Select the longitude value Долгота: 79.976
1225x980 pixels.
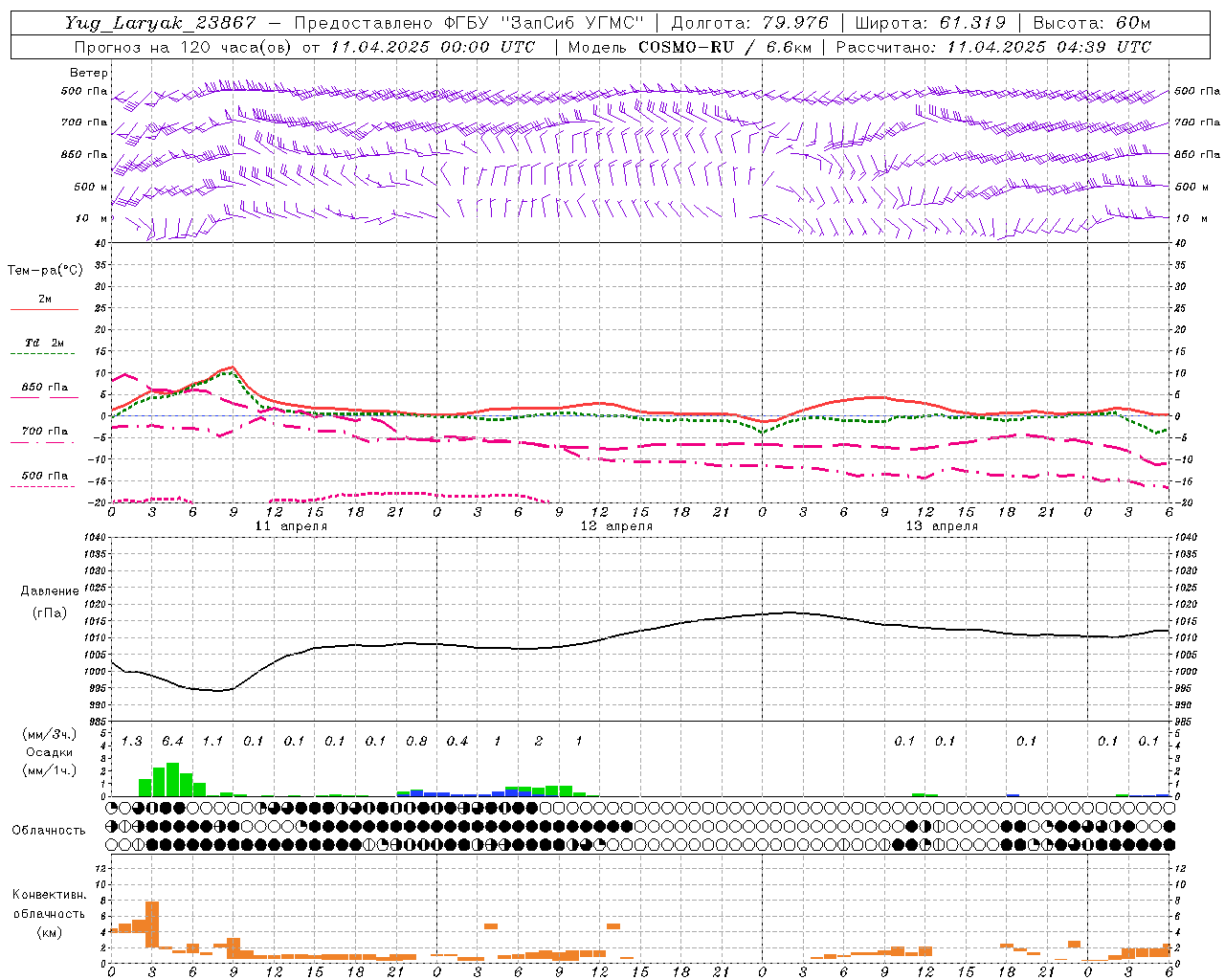[x=748, y=23]
